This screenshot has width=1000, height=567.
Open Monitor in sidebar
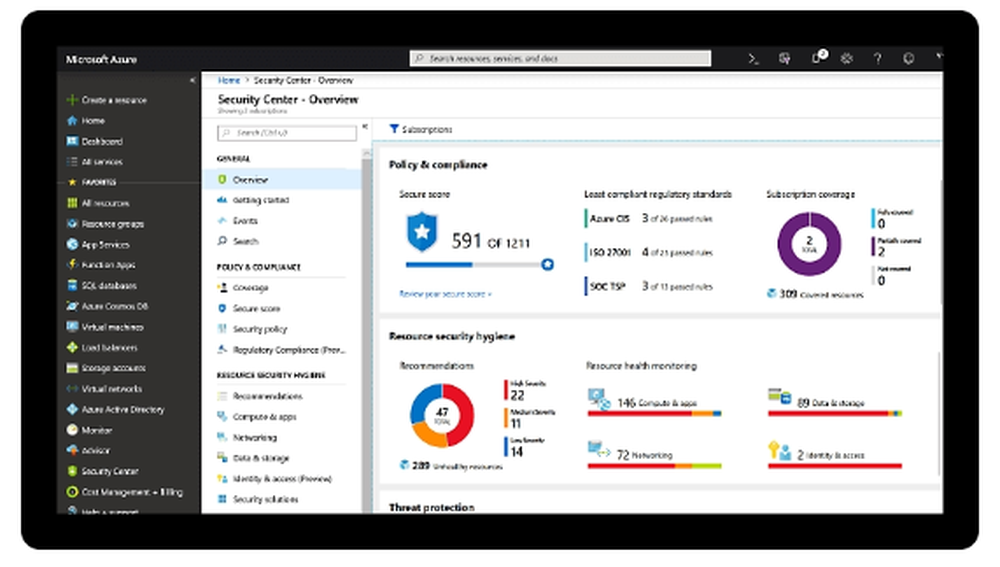(89, 431)
